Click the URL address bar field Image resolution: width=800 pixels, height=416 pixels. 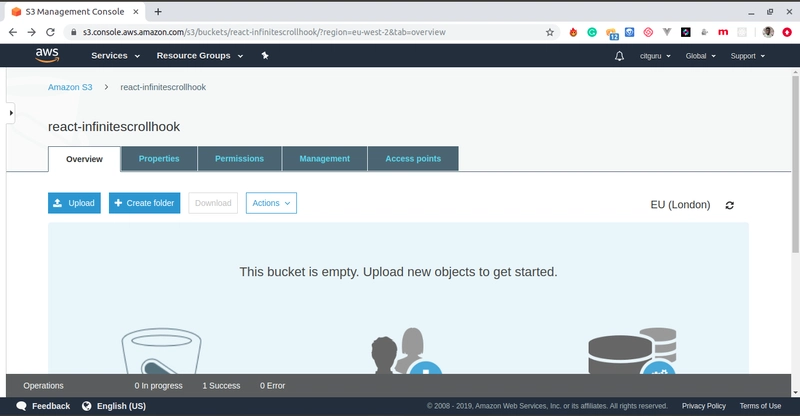coord(311,32)
